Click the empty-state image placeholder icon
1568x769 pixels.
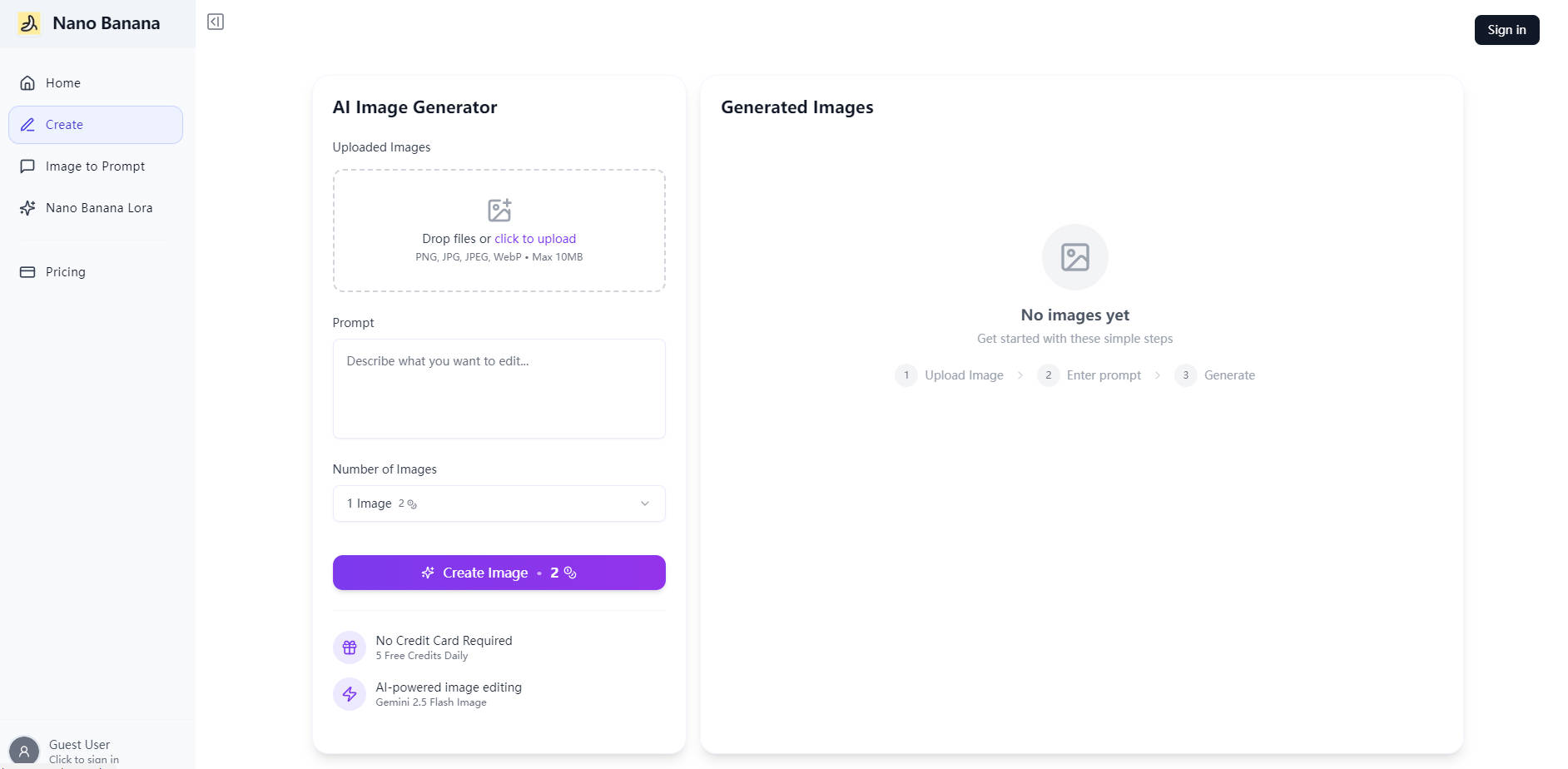coord(1074,257)
